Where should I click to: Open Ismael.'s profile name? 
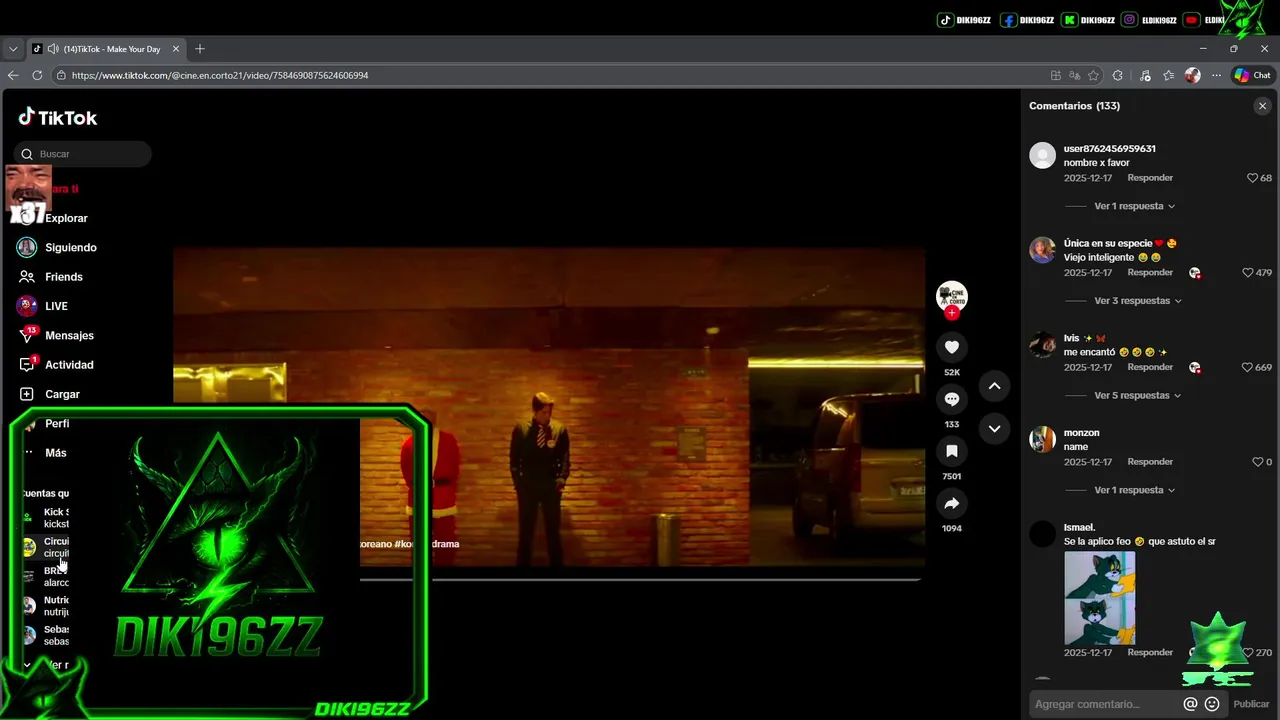1079,528
